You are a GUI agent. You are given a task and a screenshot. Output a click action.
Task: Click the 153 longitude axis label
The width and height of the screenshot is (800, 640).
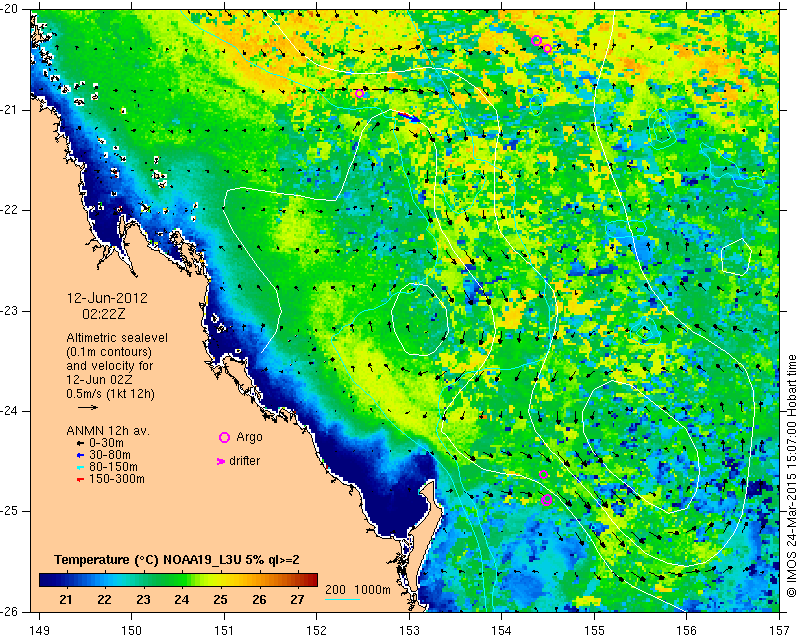pos(409,631)
